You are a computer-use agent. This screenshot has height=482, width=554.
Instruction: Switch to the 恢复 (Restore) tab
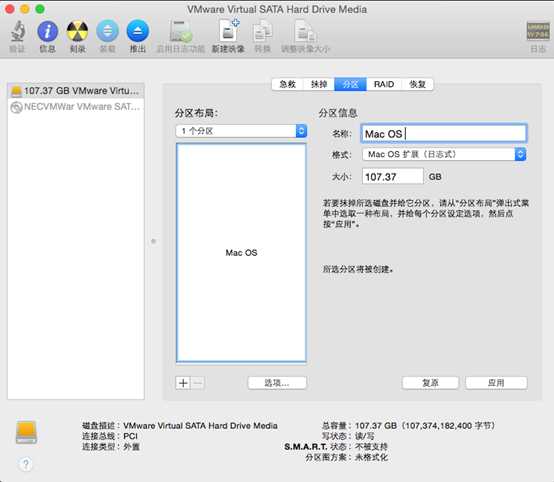(x=417, y=84)
